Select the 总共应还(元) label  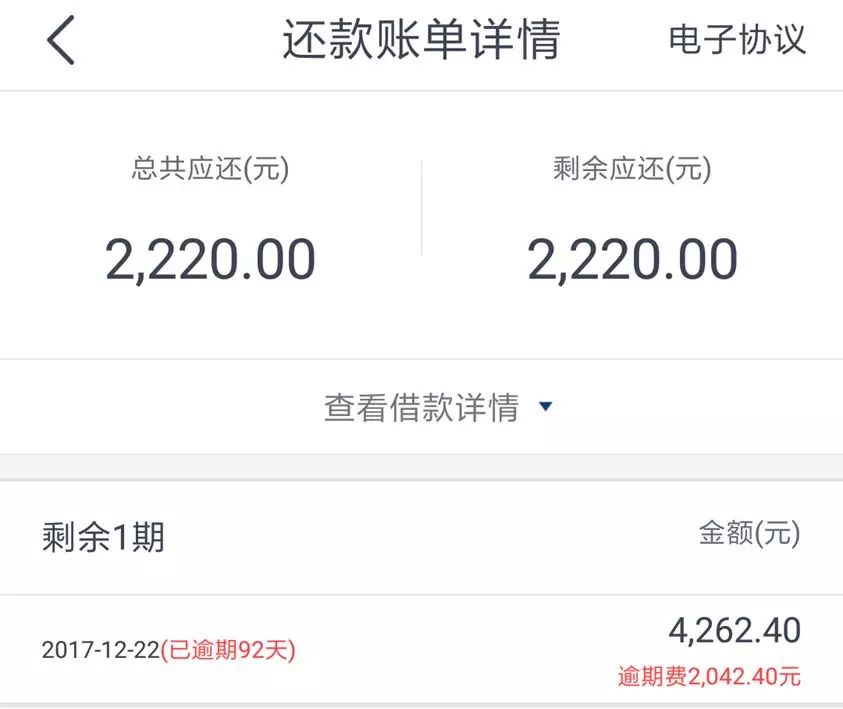(x=210, y=169)
